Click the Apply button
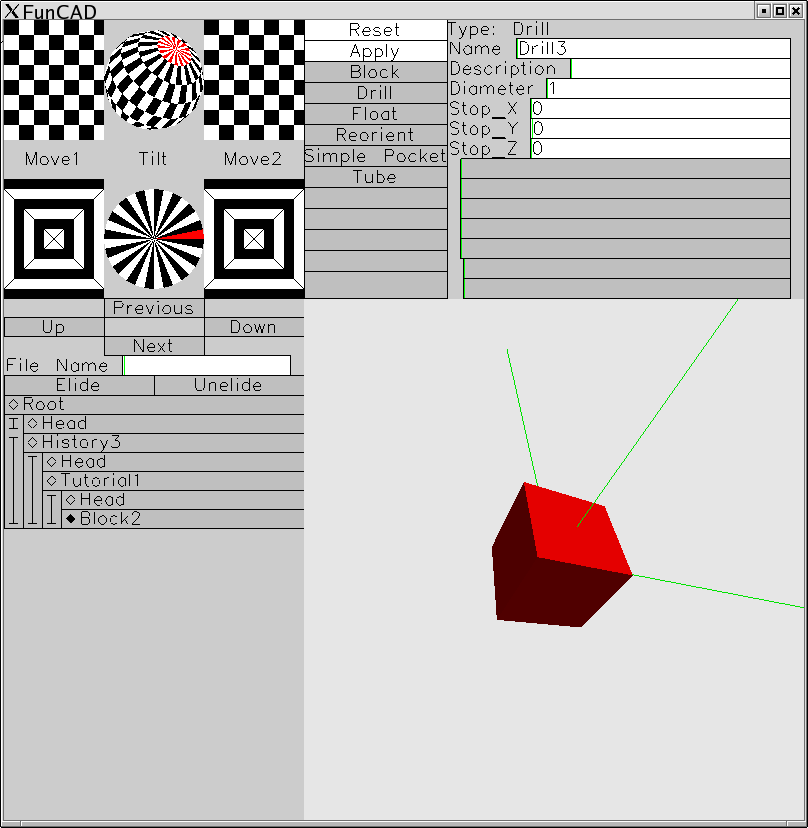The width and height of the screenshot is (808, 828). click(x=375, y=51)
